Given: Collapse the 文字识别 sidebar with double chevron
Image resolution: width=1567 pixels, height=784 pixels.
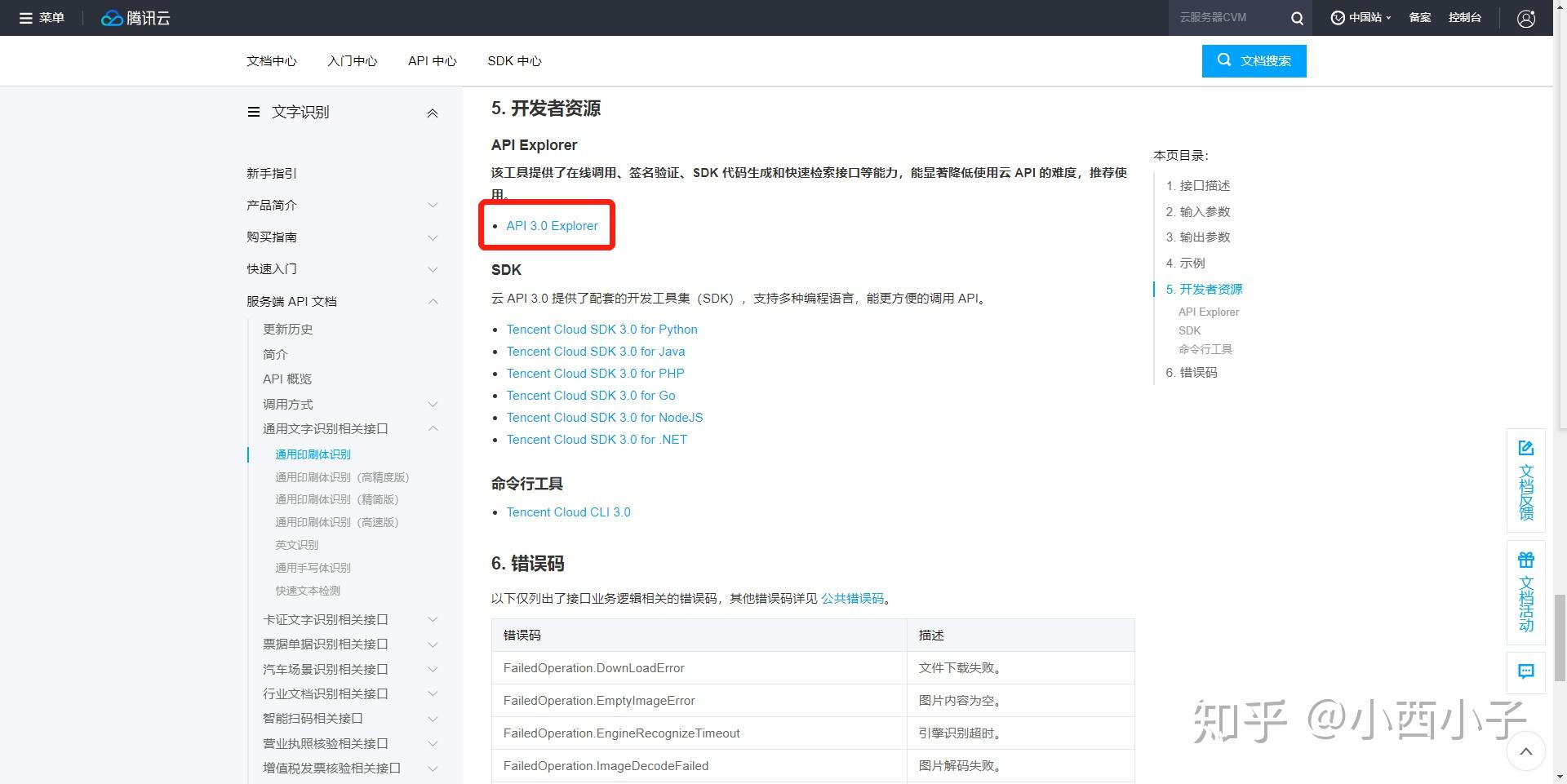Looking at the screenshot, I should [x=433, y=113].
